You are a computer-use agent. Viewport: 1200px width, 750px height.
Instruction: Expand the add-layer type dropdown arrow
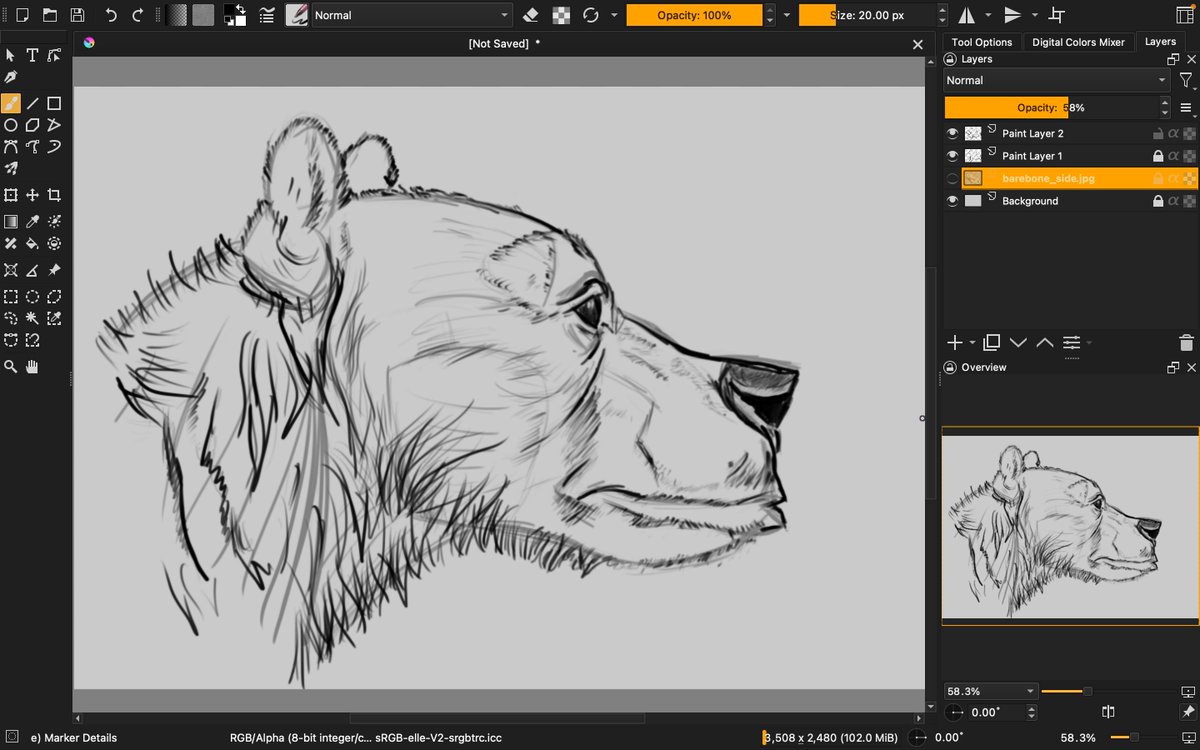click(972, 342)
